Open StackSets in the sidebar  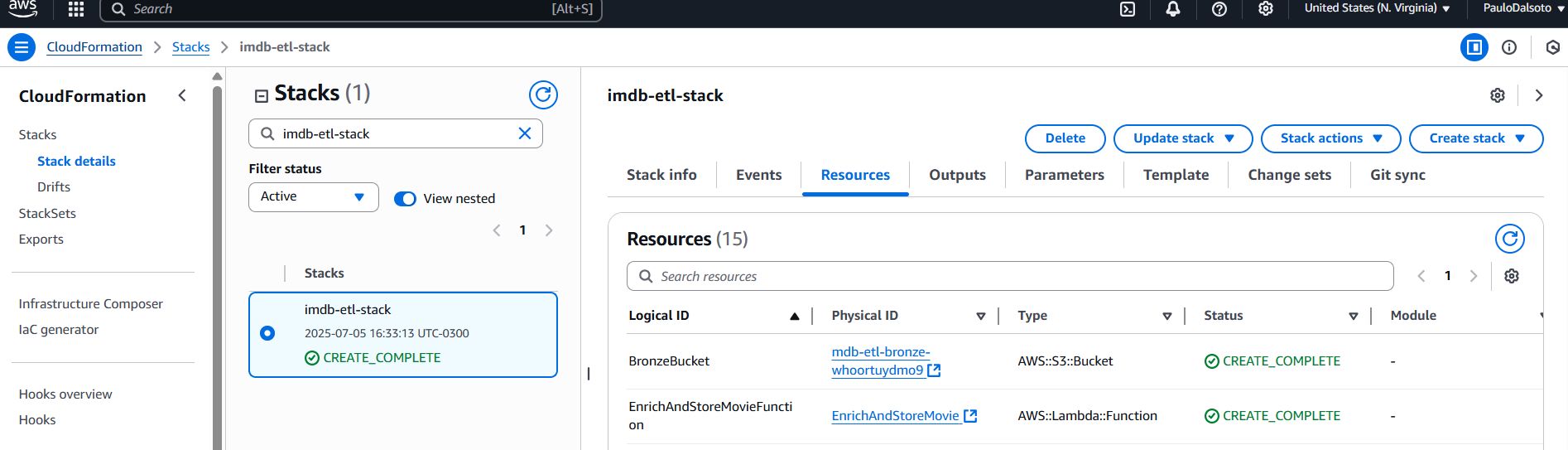47,214
